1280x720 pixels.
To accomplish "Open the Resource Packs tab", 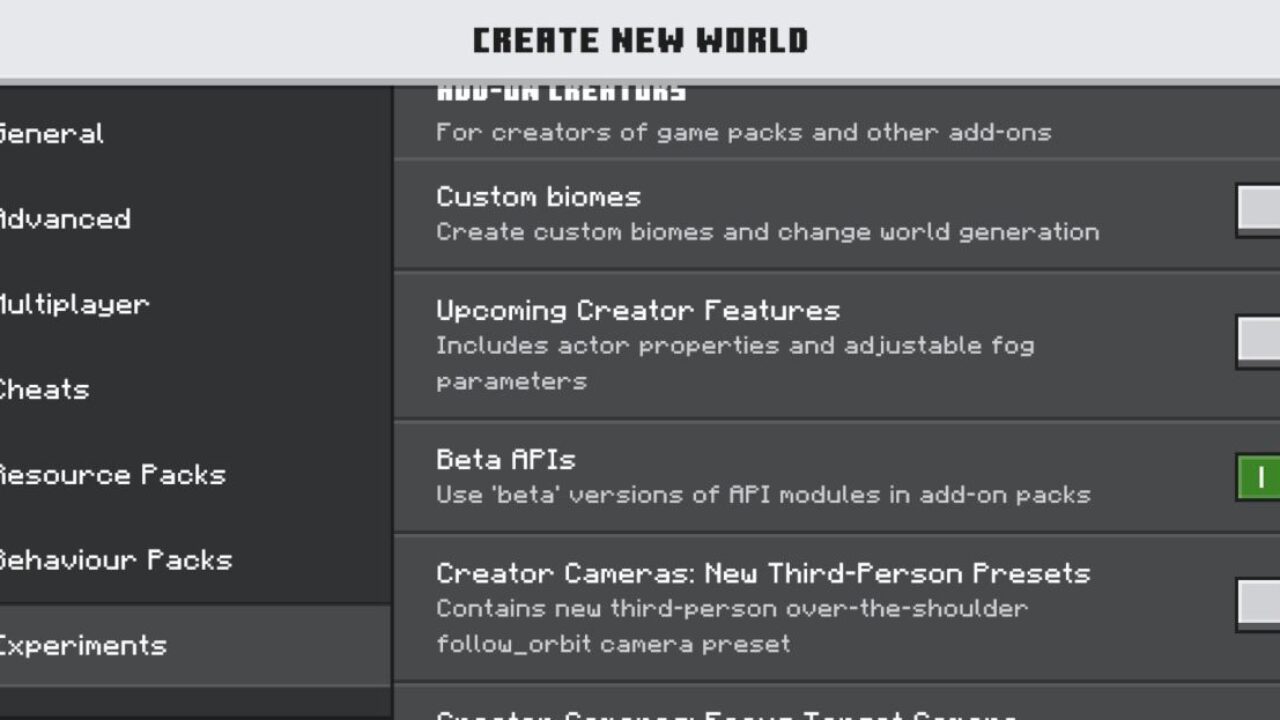I will 195,475.
